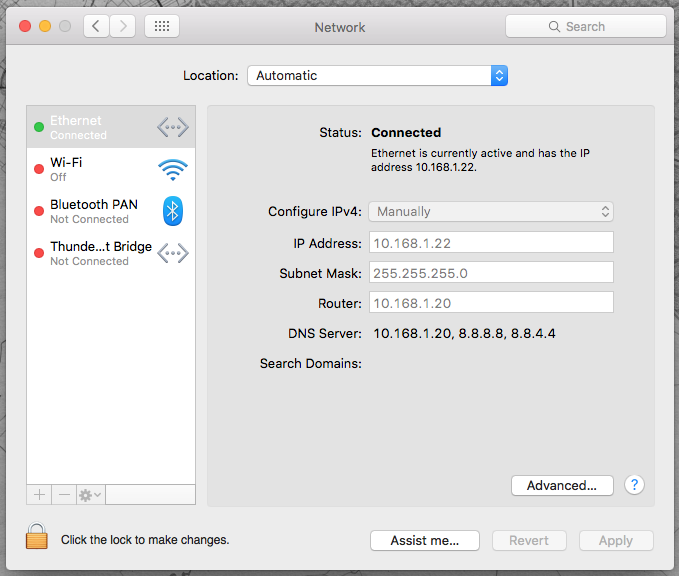Add a new network service with plus
The width and height of the screenshot is (679, 576).
(40, 495)
